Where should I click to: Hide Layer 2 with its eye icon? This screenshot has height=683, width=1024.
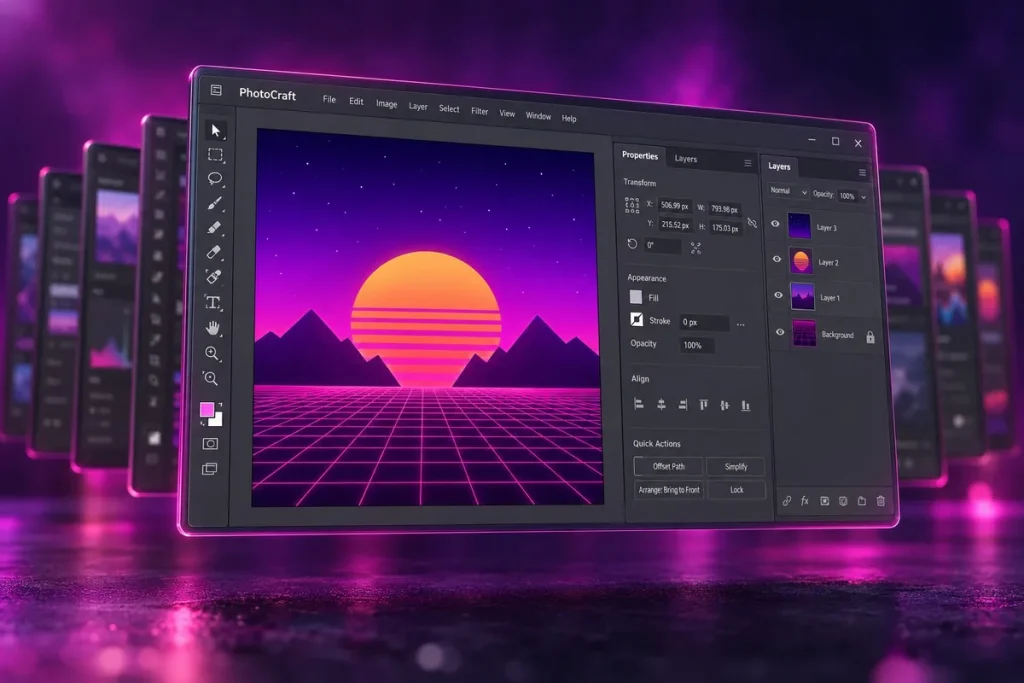point(776,259)
